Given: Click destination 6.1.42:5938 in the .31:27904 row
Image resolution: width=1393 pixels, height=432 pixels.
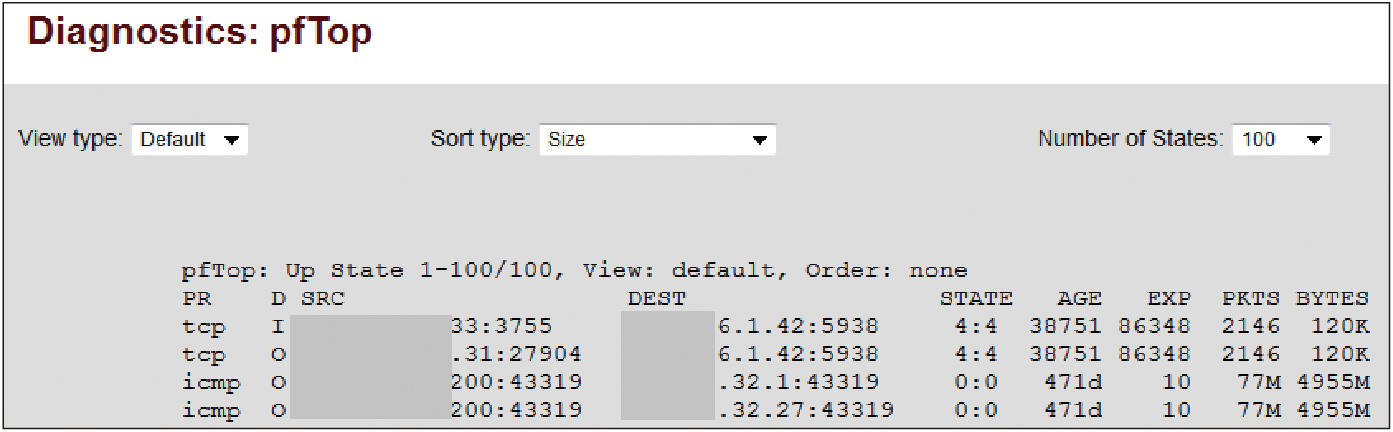Looking at the screenshot, I should point(798,354).
